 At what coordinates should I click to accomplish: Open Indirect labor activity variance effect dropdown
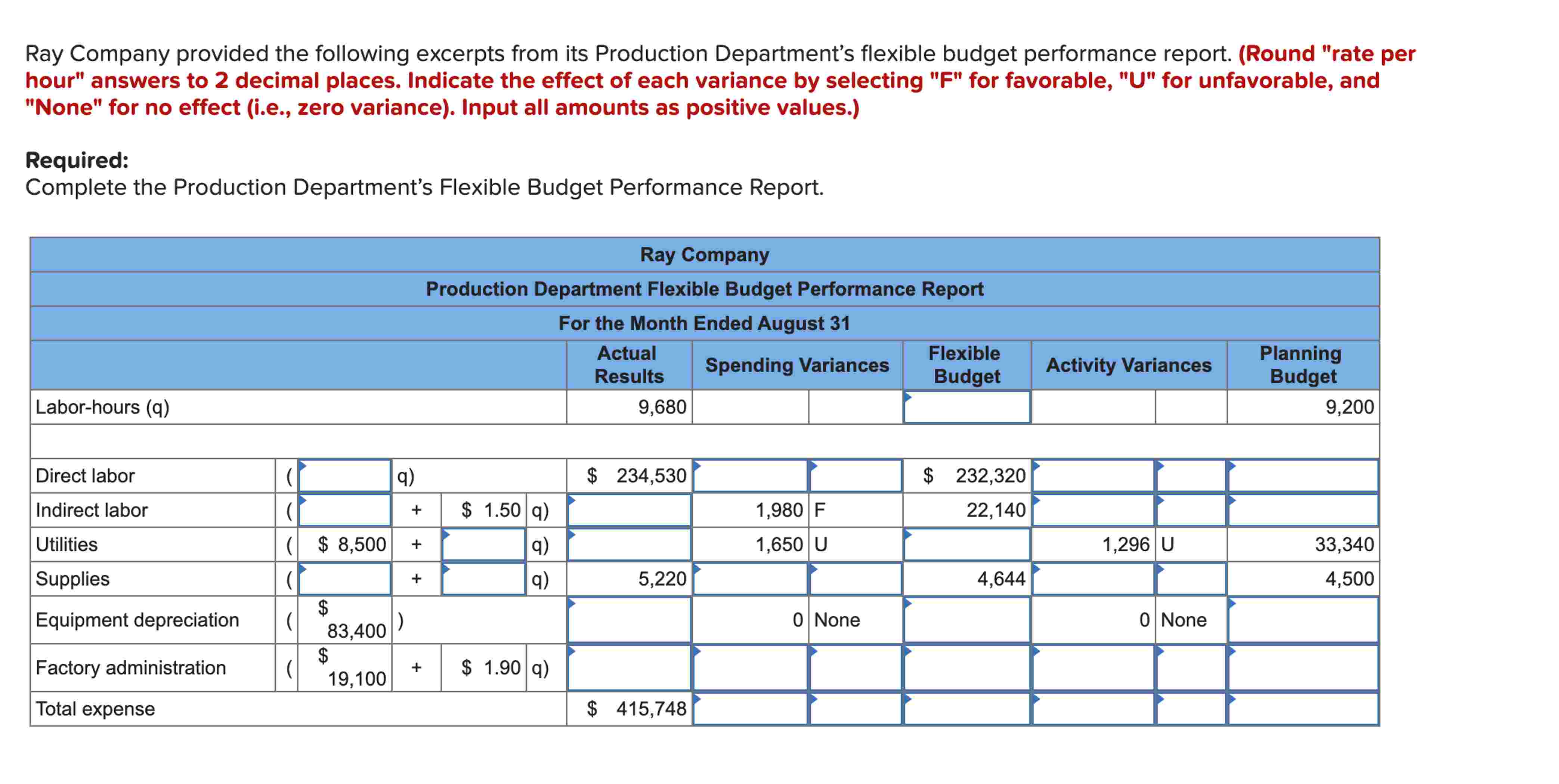1191,510
